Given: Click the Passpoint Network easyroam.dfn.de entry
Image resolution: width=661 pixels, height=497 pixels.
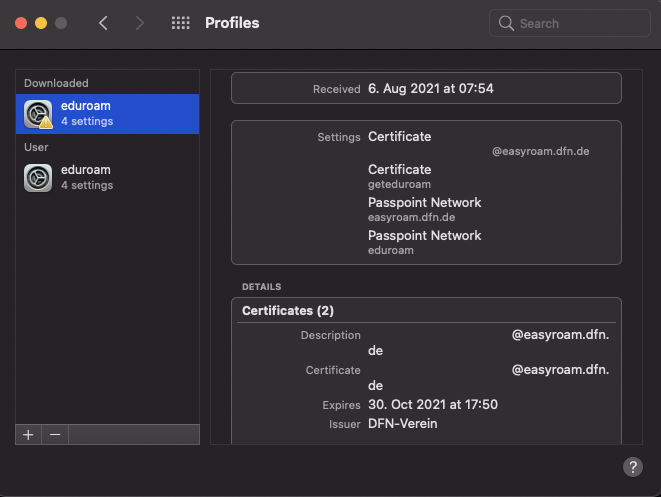Looking at the screenshot, I should (425, 209).
